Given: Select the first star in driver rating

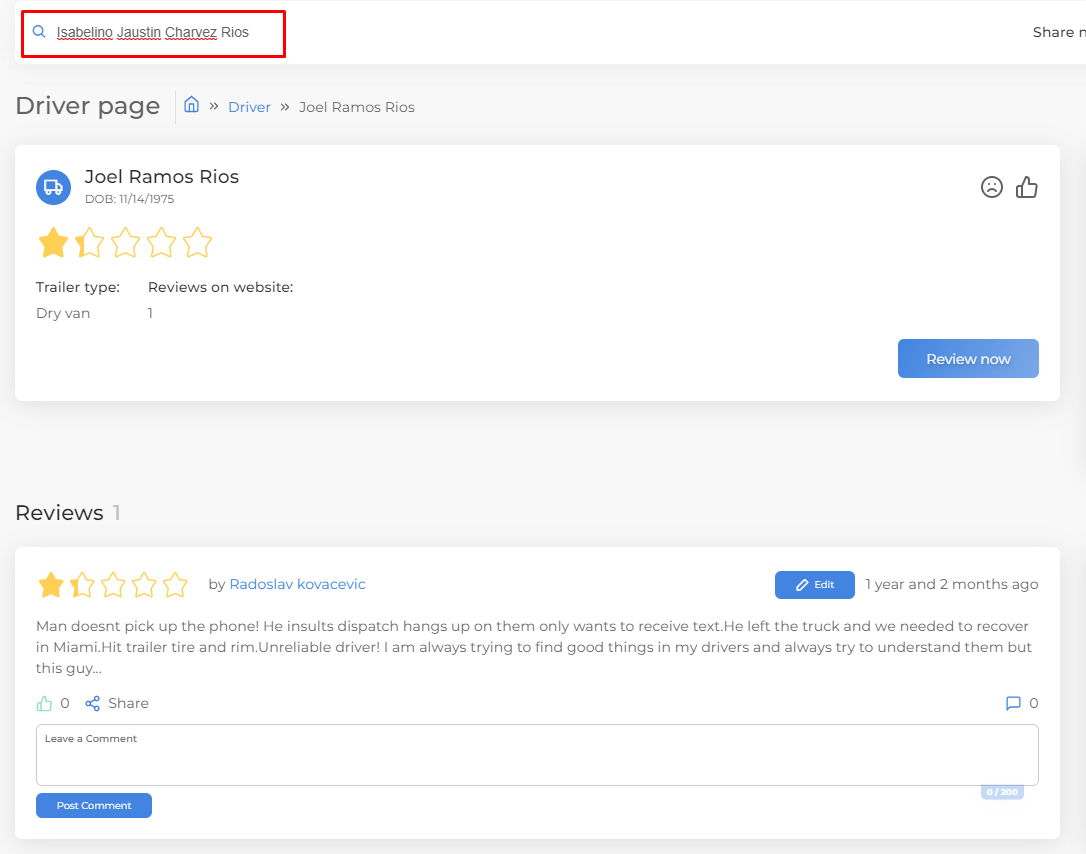Looking at the screenshot, I should pyautogui.click(x=53, y=242).
